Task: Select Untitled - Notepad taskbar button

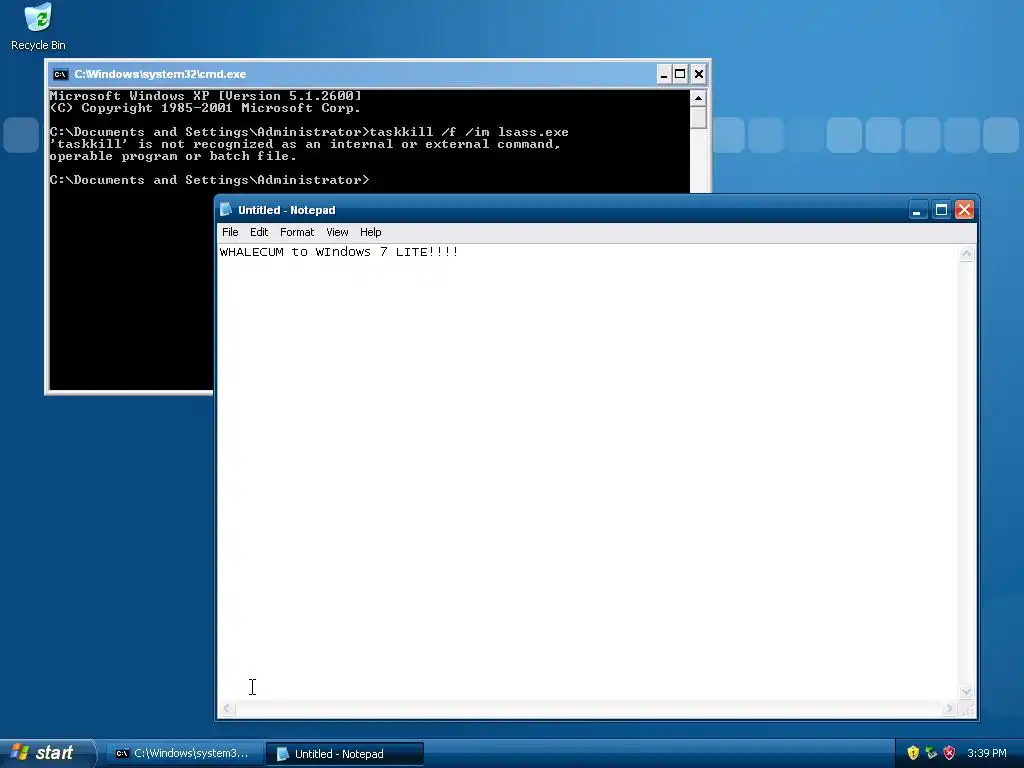Action: pyautogui.click(x=345, y=754)
